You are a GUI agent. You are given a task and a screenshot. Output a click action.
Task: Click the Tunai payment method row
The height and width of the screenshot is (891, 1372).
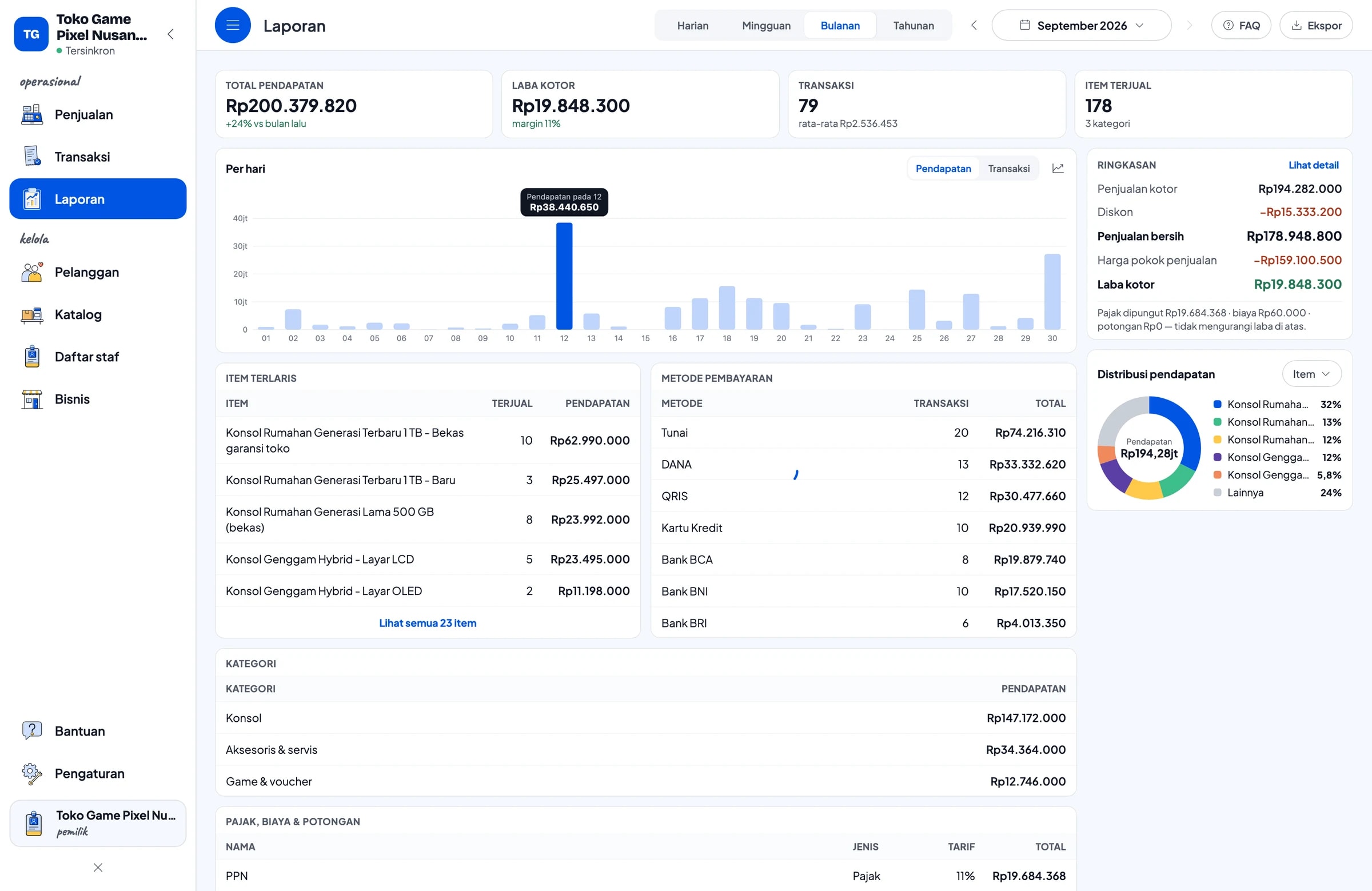[x=863, y=432]
